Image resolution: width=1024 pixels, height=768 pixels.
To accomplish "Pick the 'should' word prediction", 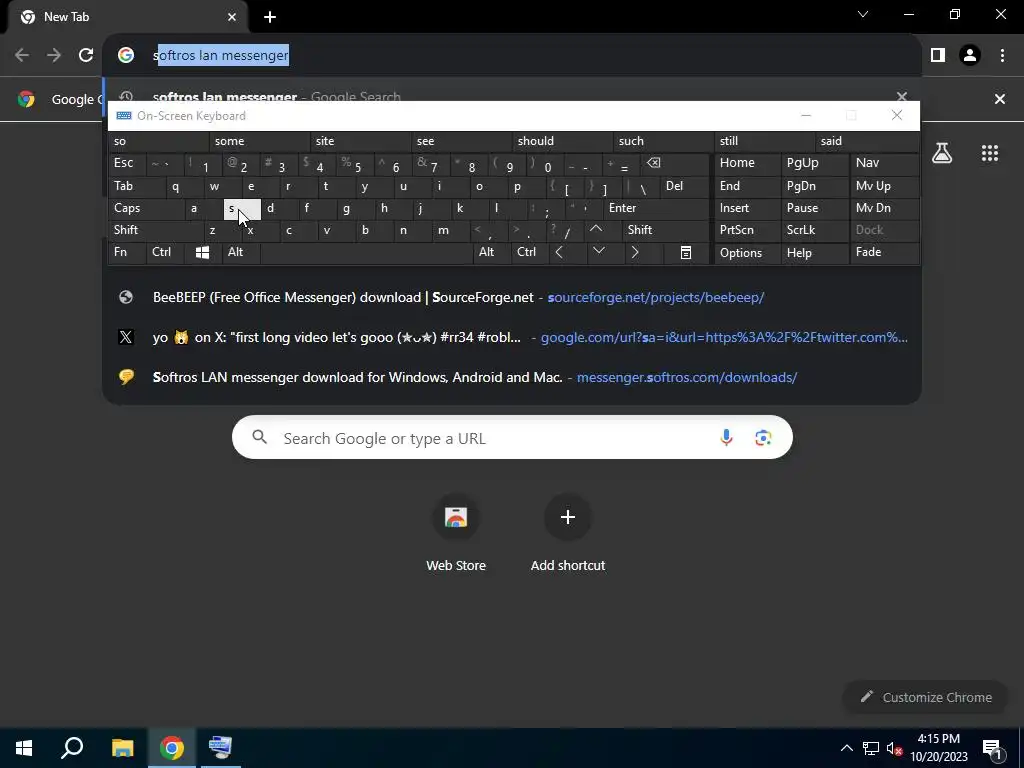I will [x=562, y=141].
